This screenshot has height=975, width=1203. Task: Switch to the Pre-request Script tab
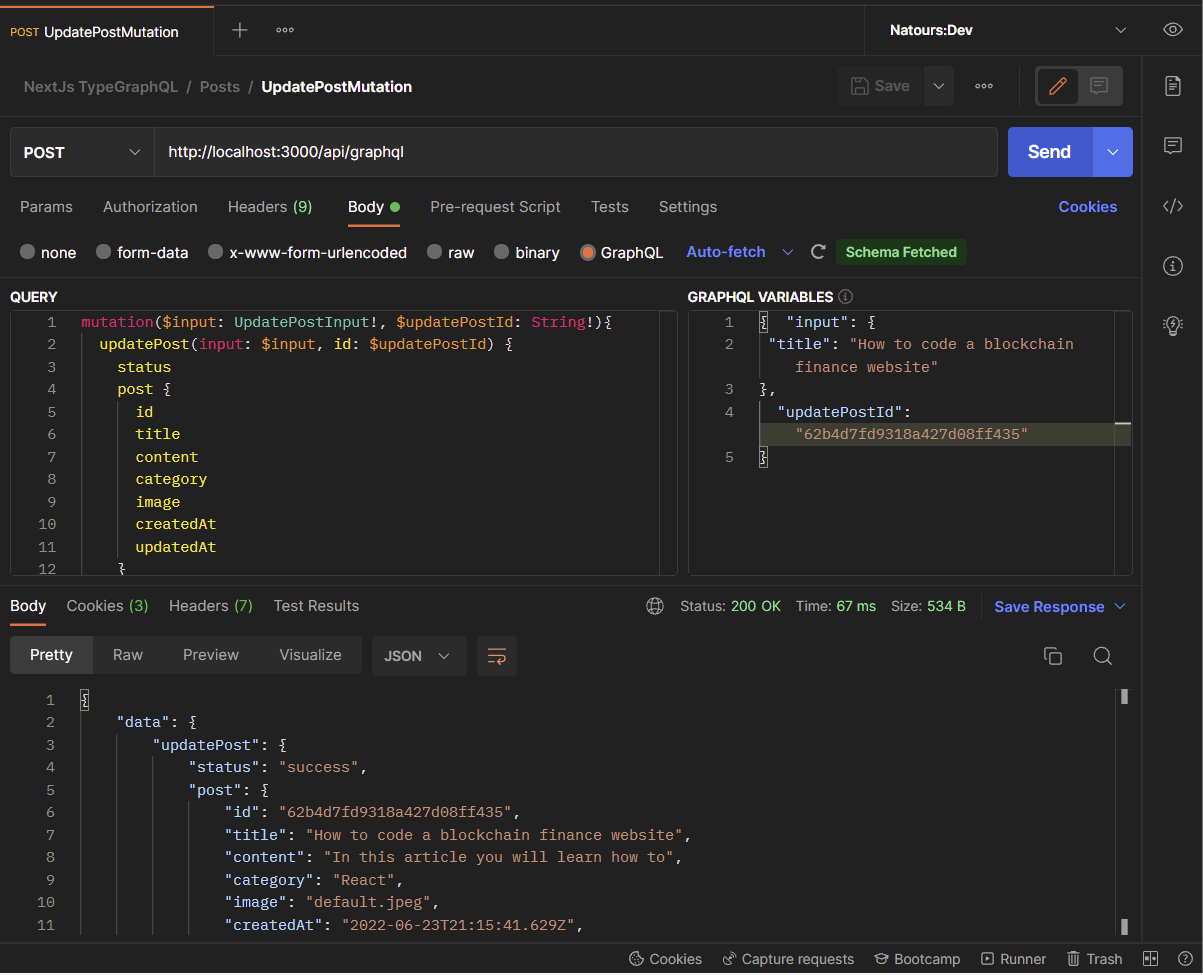click(495, 207)
